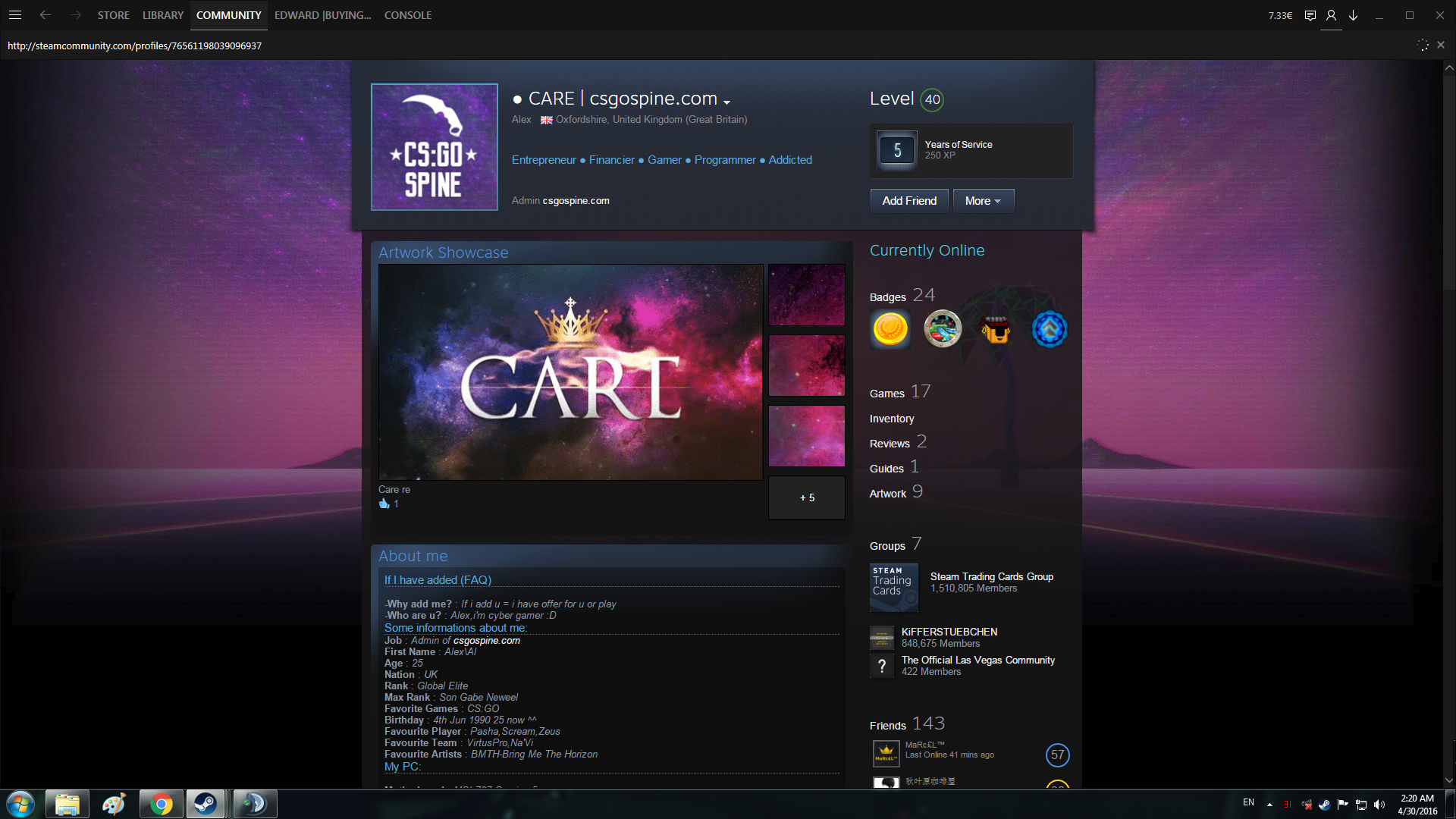
Task: Like the Care re artwork thumbs-up
Action: pos(384,504)
